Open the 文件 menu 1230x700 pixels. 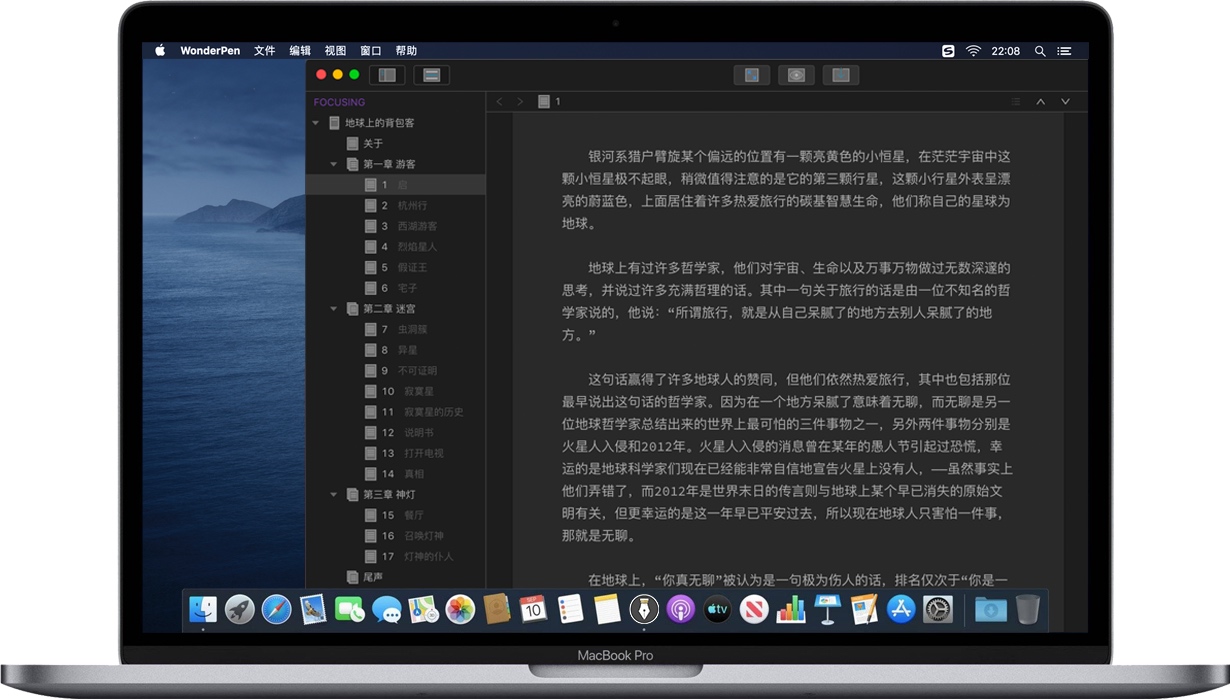tap(264, 50)
